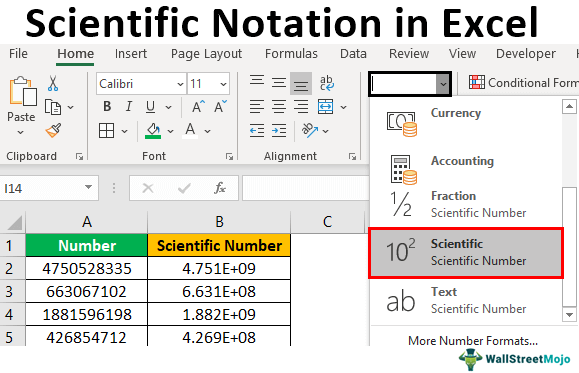Viewport: 579px width, 373px height.
Task: Click the text Orientation icon
Action: (x=309, y=130)
